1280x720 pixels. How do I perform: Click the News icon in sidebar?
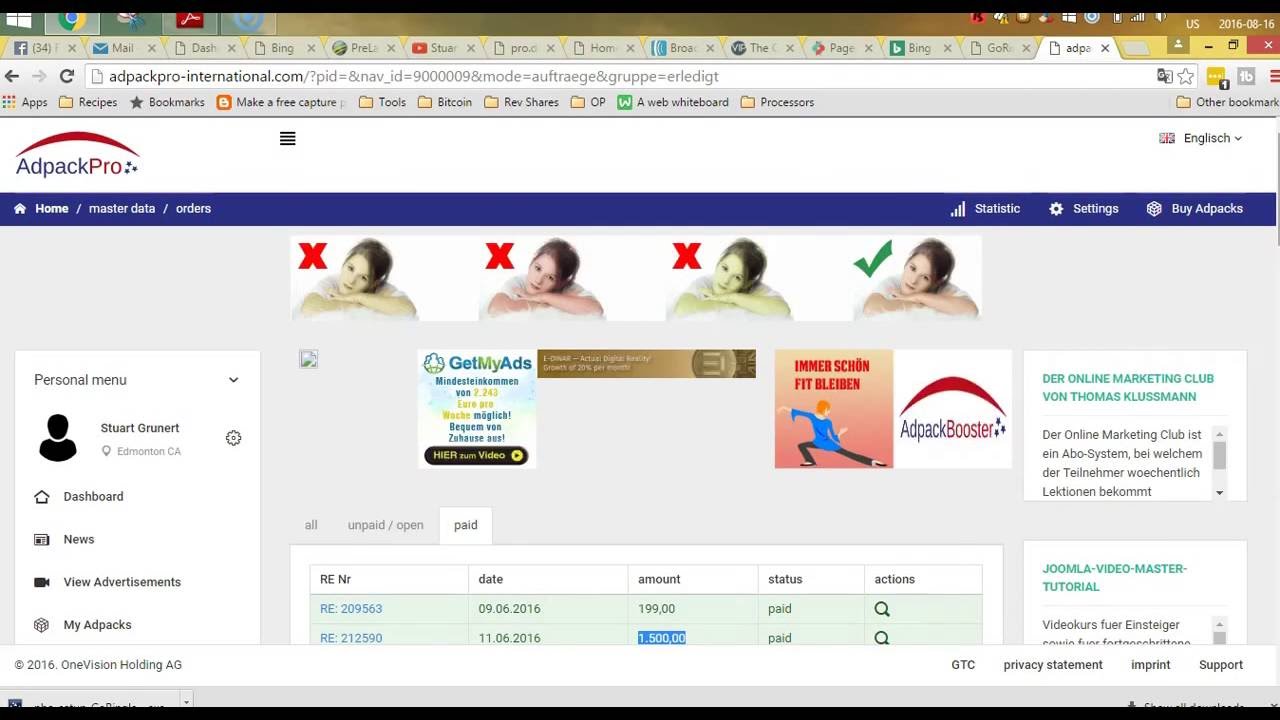(x=42, y=540)
